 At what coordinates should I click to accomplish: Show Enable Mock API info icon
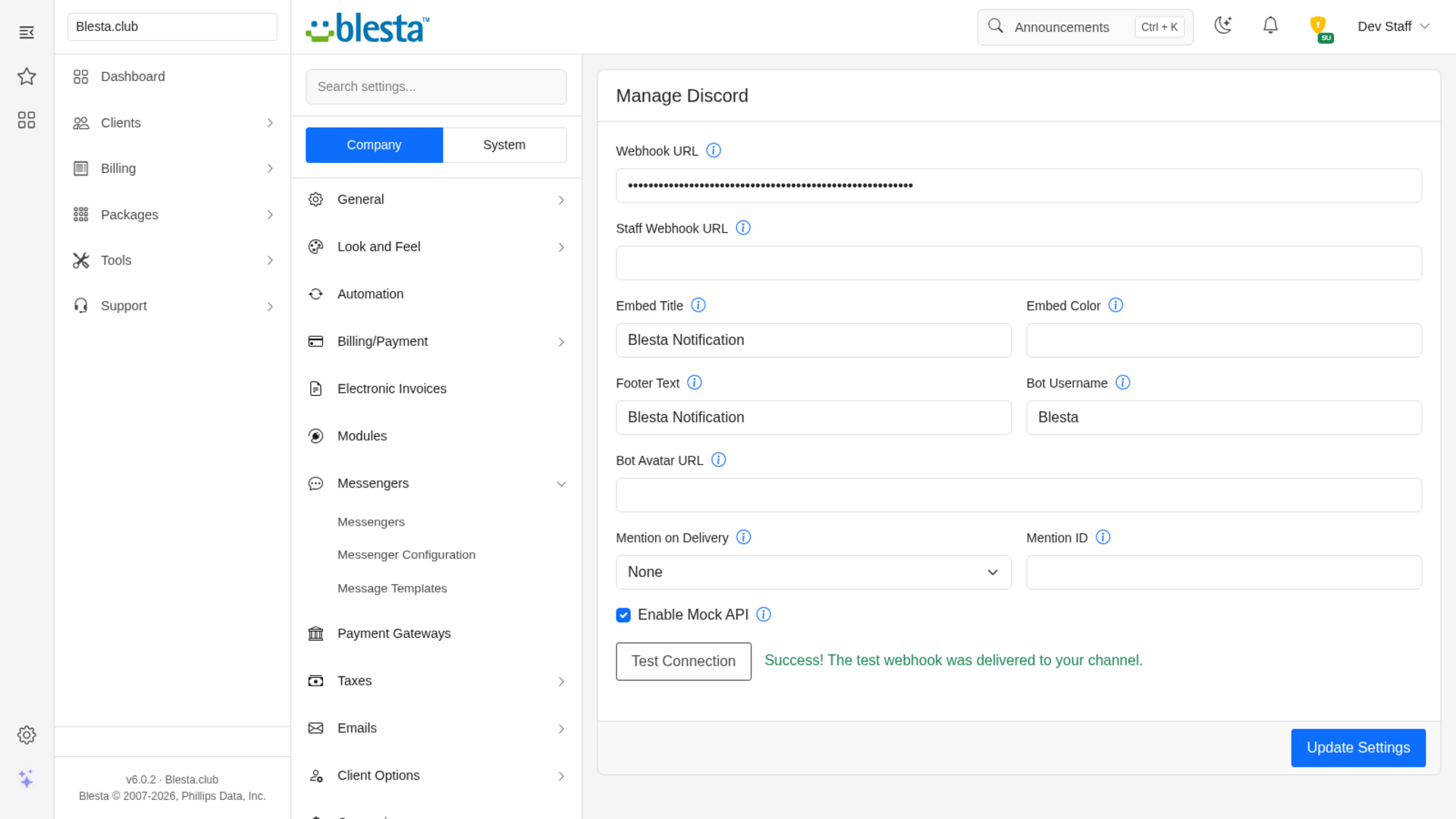(x=764, y=614)
